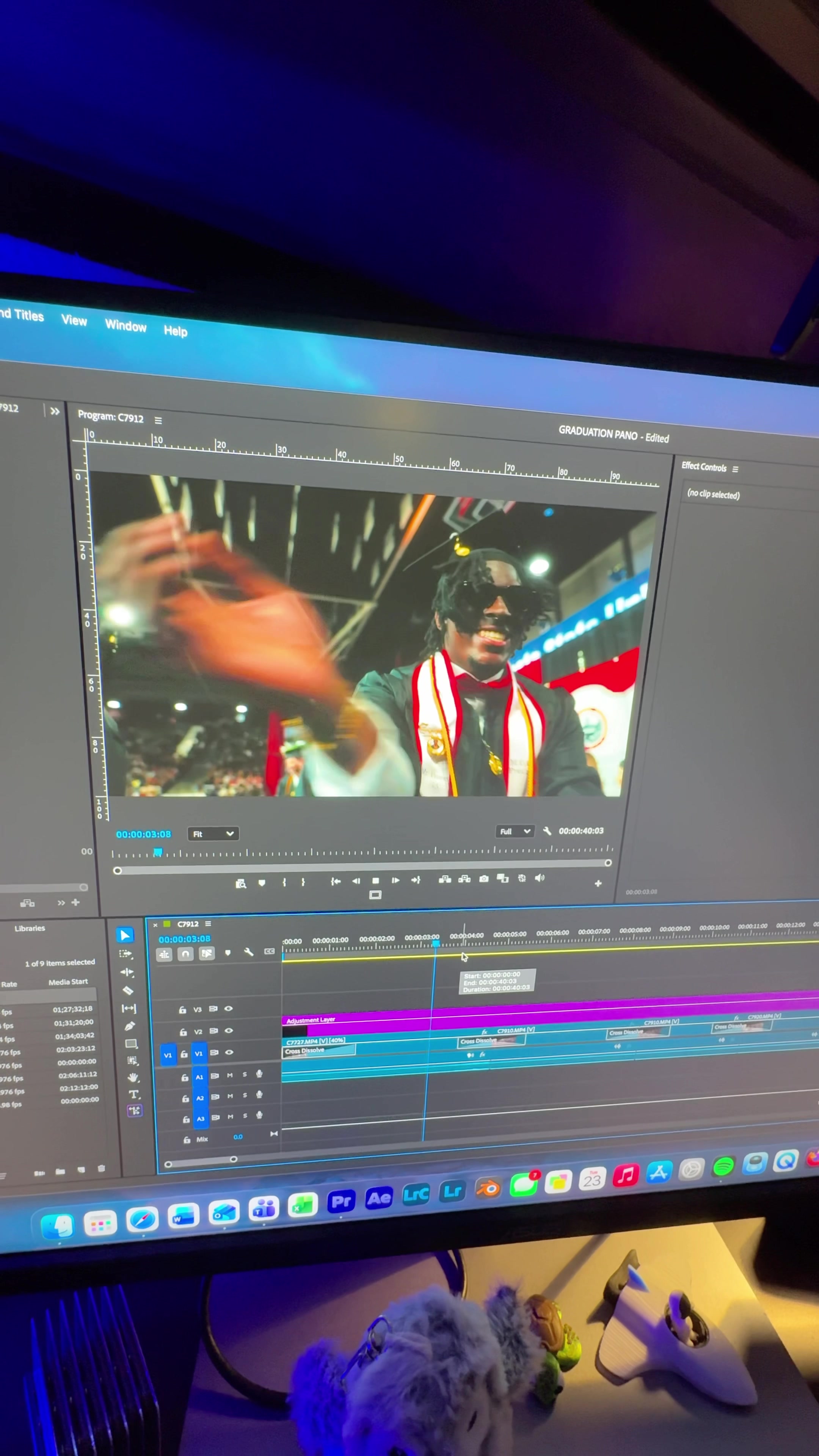The height and width of the screenshot is (1456, 819).
Task: Select the Hand tool
Action: tap(133, 1077)
